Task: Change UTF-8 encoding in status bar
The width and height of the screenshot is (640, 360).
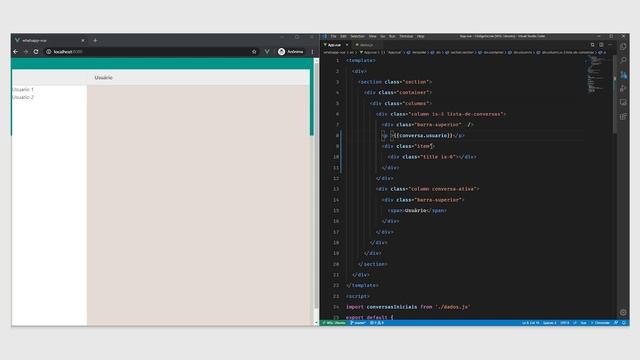Action: coord(564,323)
